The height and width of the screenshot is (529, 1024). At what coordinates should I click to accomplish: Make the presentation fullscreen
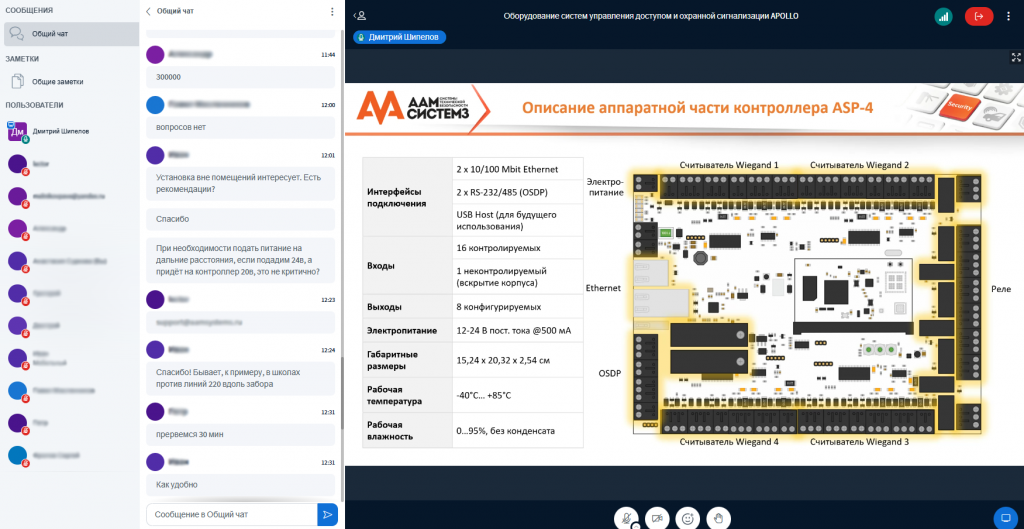click(1015, 57)
